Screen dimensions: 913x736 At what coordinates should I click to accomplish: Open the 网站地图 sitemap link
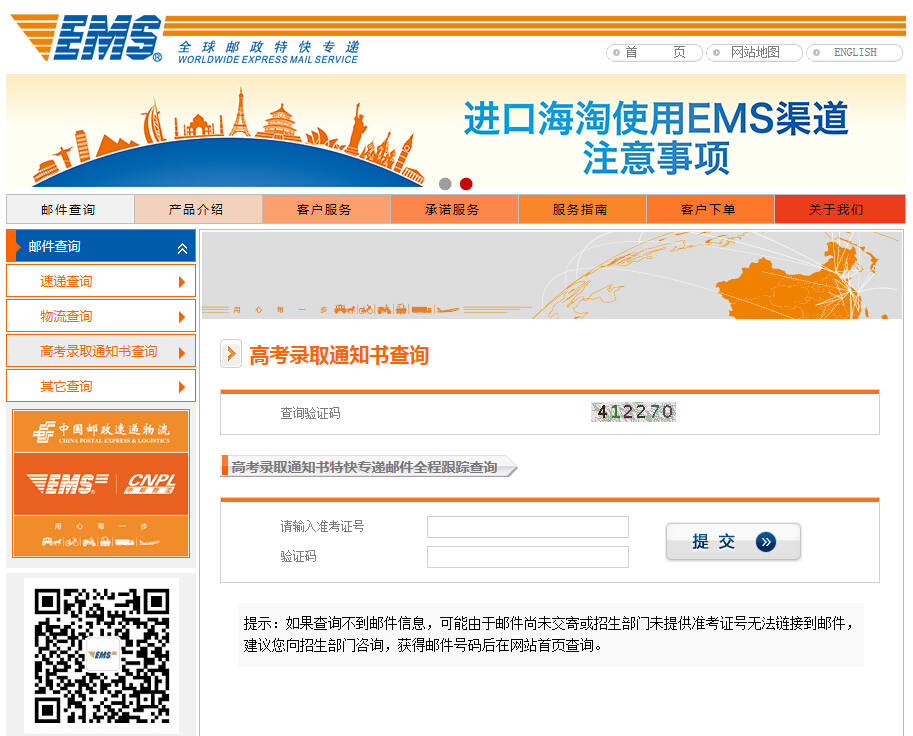755,52
